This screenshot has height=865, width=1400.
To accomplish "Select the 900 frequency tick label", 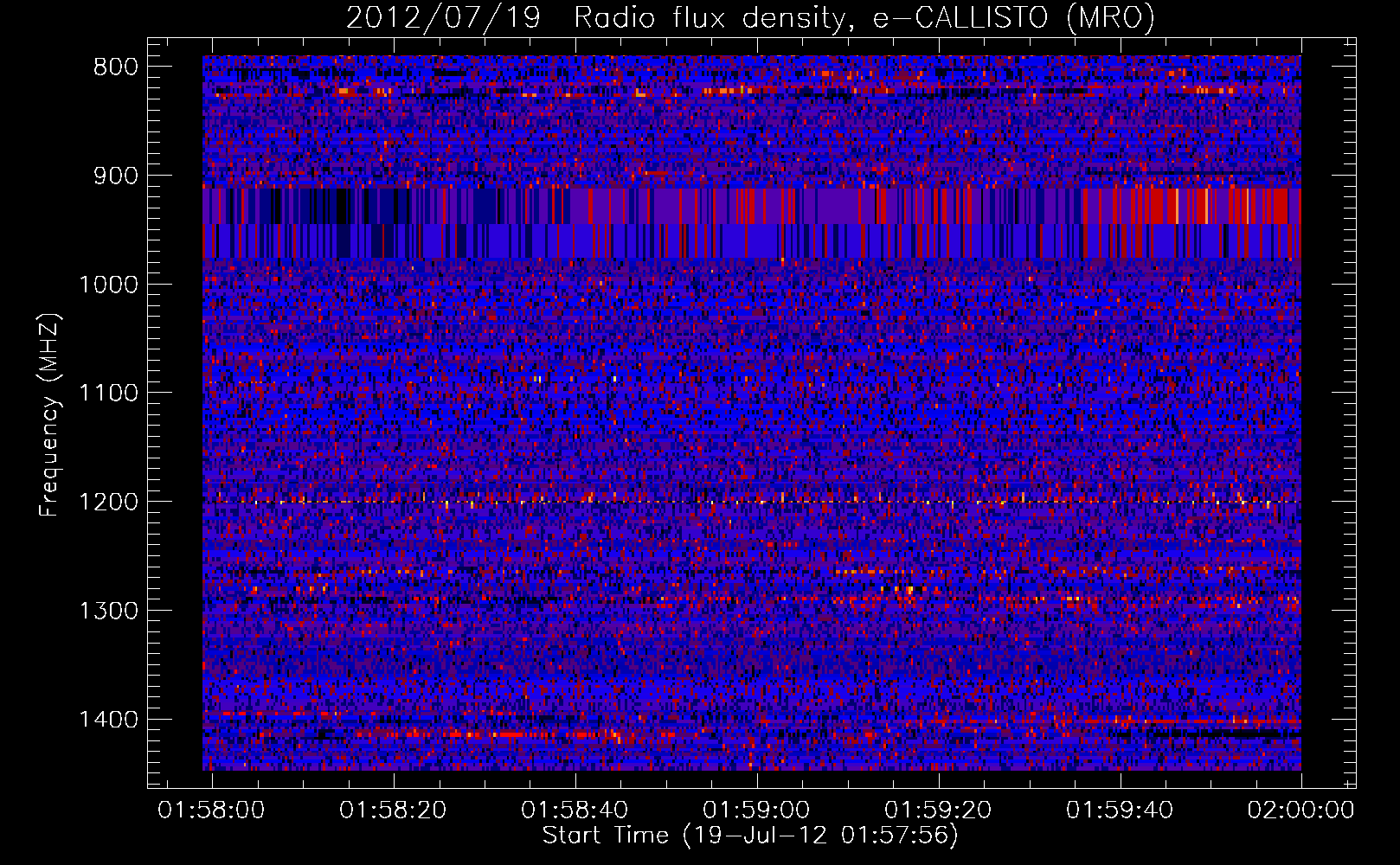I will (x=116, y=176).
